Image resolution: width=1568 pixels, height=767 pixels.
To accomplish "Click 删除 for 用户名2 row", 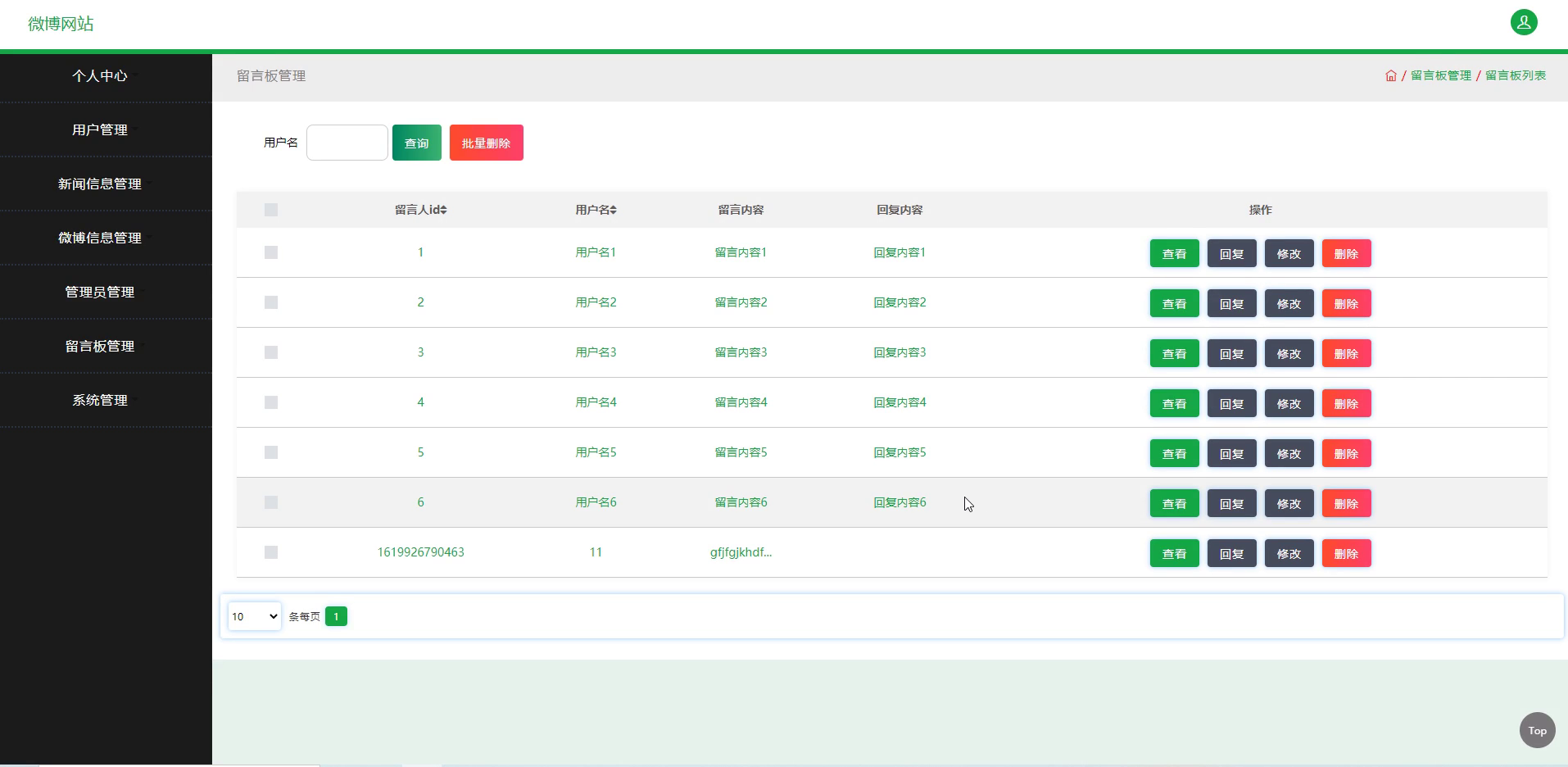I will pos(1347,303).
